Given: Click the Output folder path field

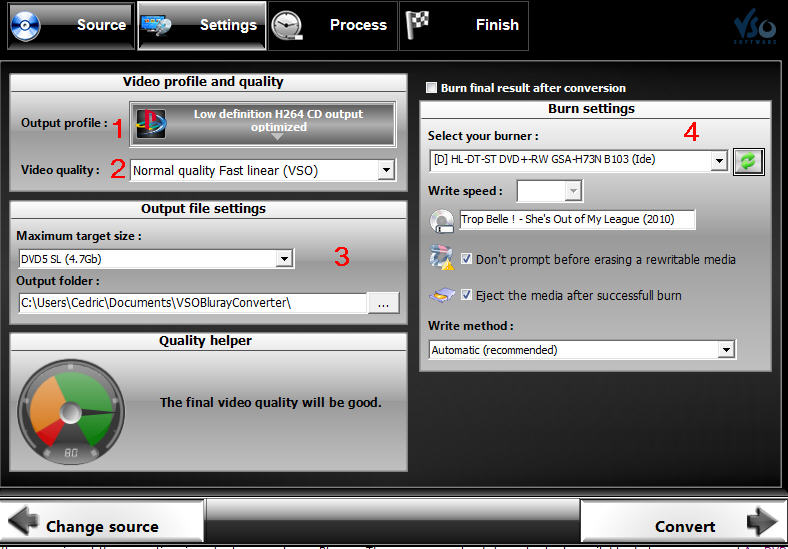Looking at the screenshot, I should pos(193,303).
